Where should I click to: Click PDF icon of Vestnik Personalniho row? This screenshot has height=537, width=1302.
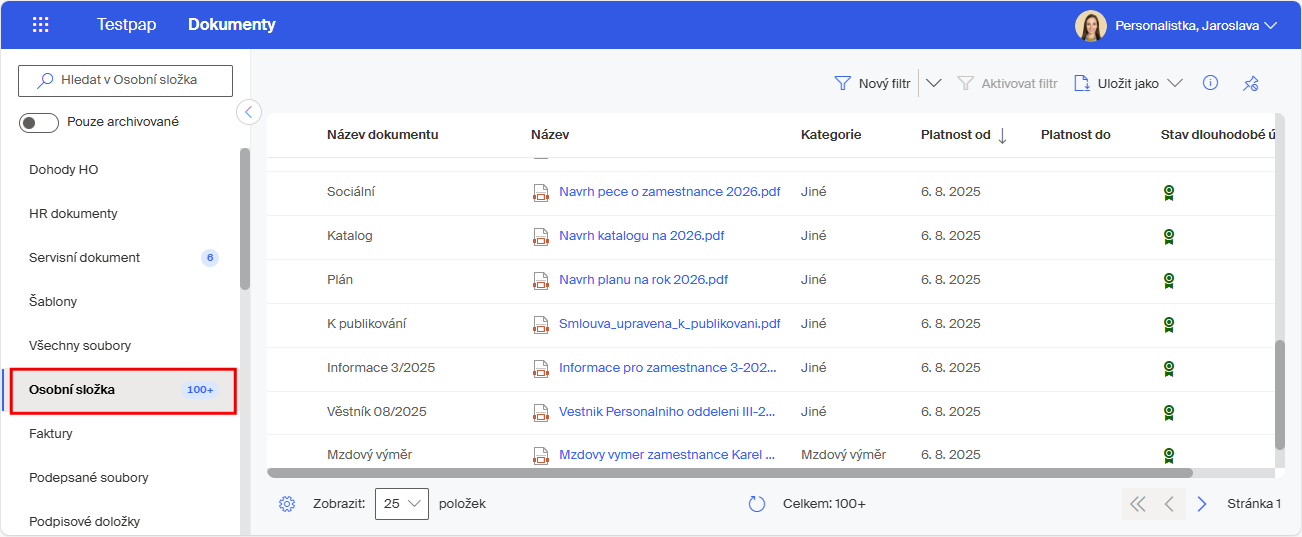pyautogui.click(x=541, y=412)
